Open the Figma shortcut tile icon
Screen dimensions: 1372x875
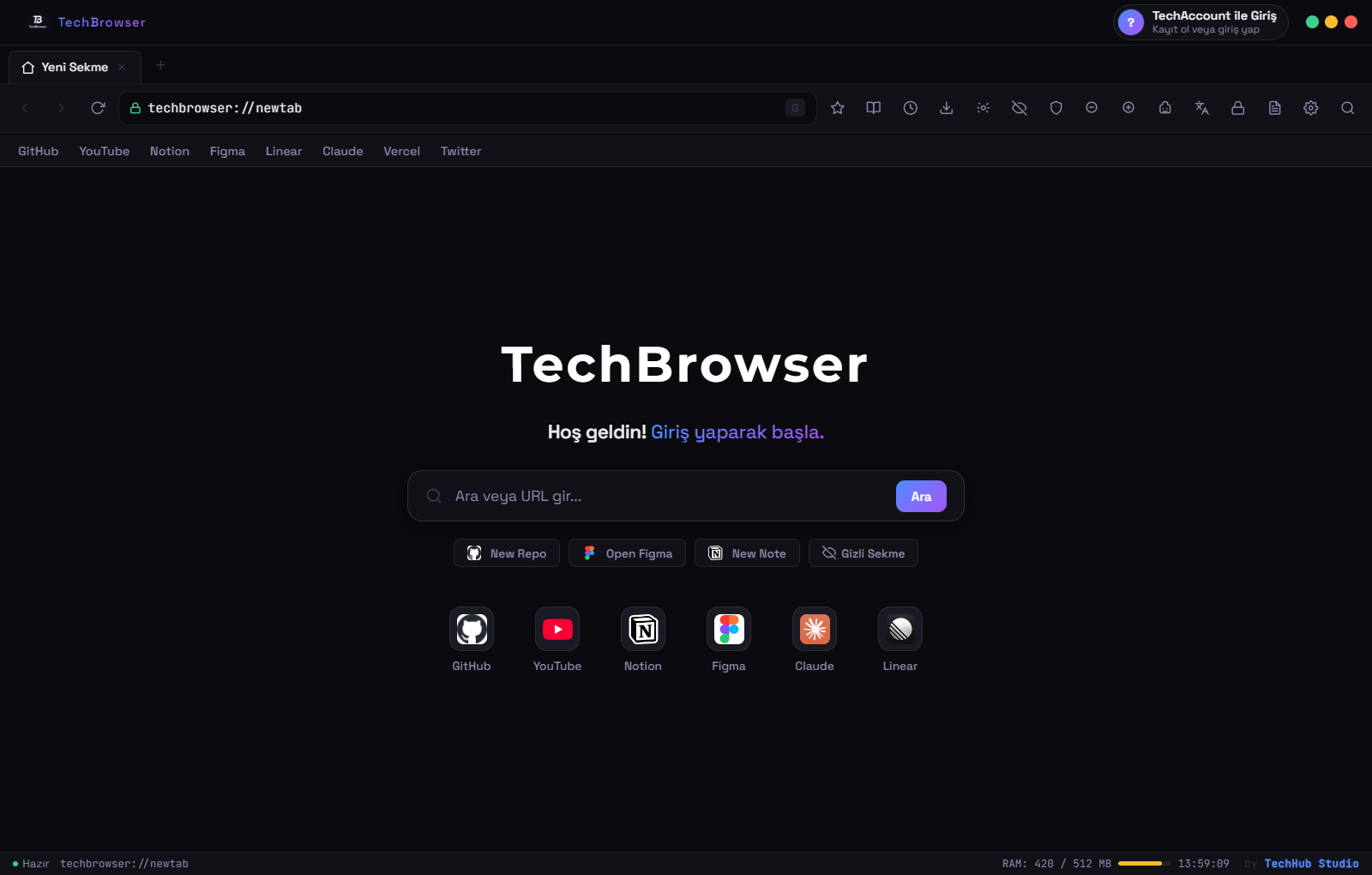tap(729, 629)
